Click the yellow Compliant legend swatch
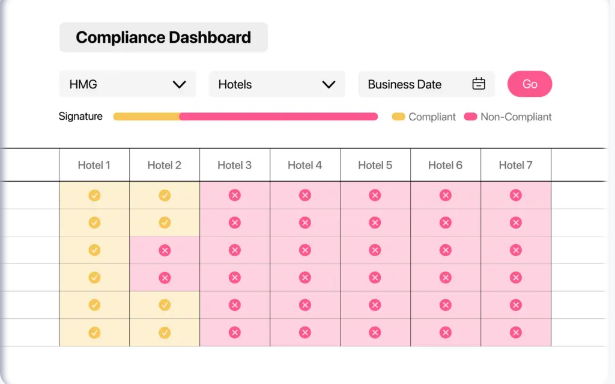The image size is (615, 384). point(398,116)
